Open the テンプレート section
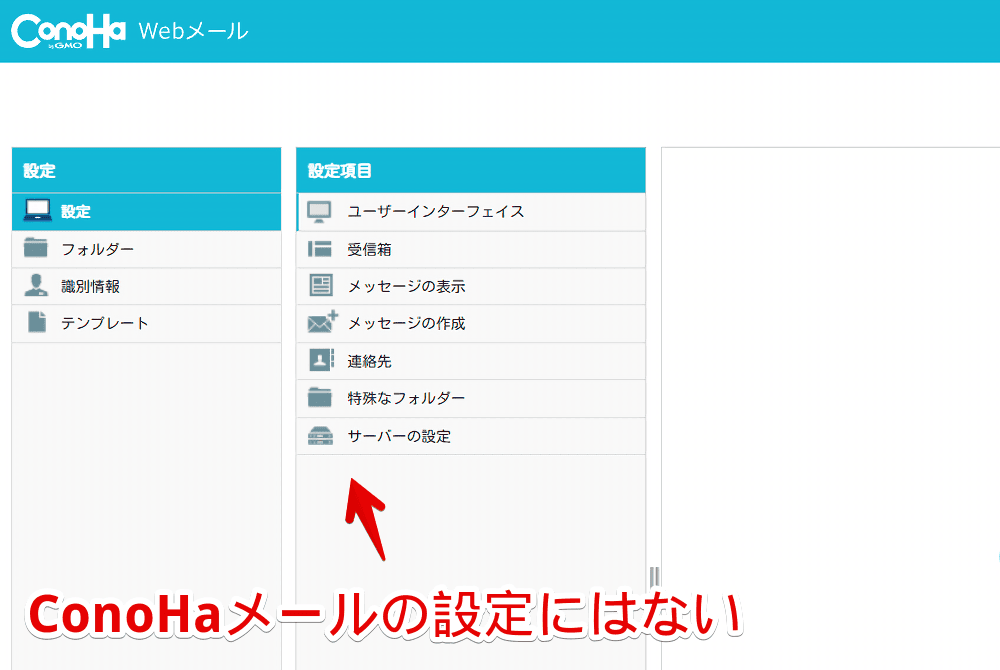 tap(147, 324)
